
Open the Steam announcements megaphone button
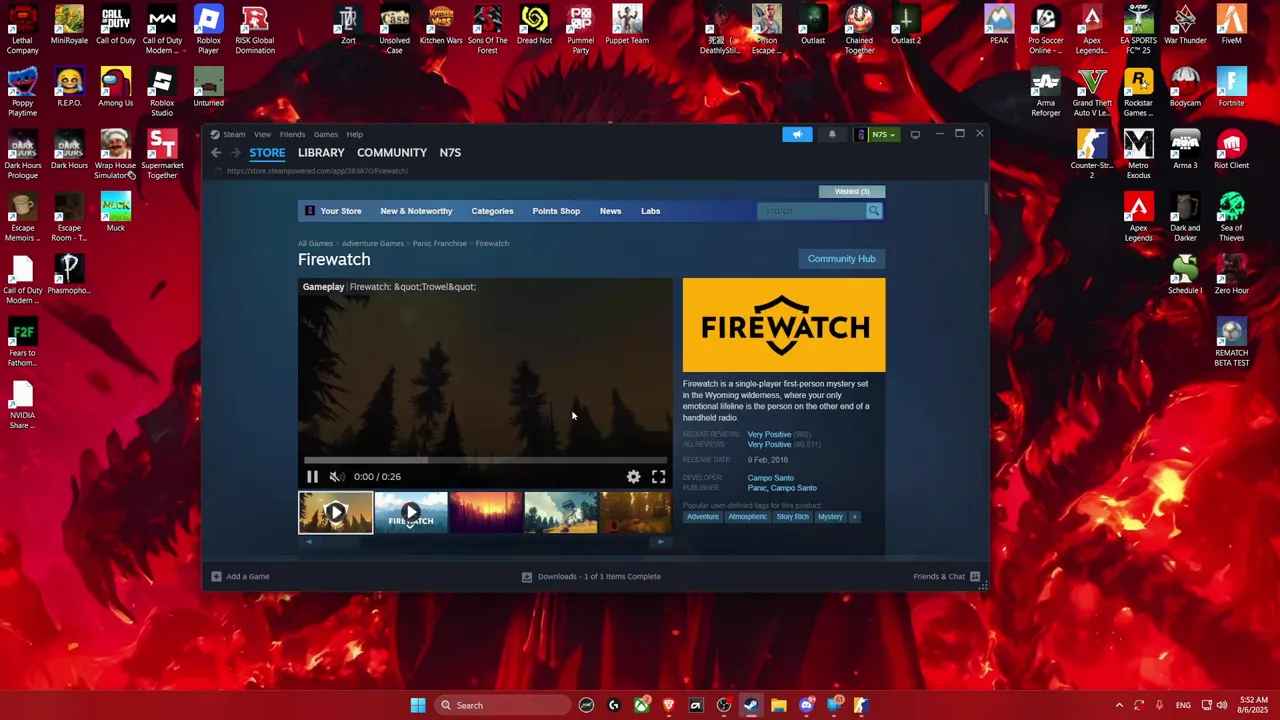click(x=797, y=134)
